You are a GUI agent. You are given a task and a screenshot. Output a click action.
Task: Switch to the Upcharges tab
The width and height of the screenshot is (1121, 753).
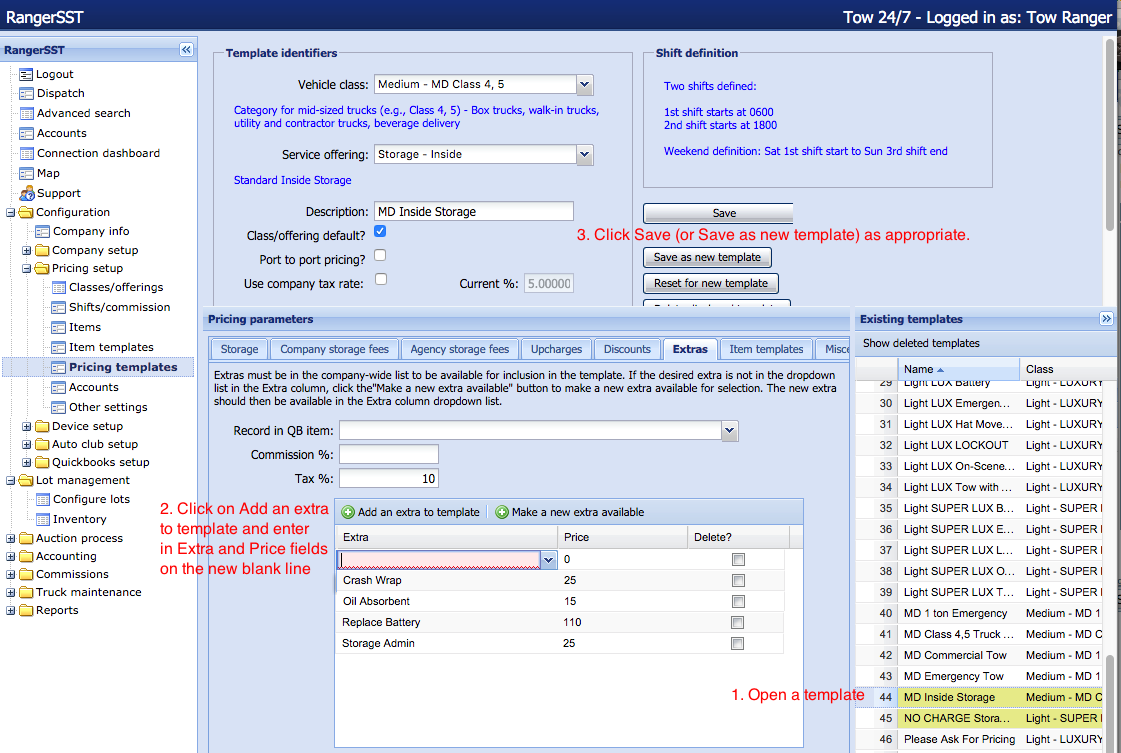[x=556, y=349]
